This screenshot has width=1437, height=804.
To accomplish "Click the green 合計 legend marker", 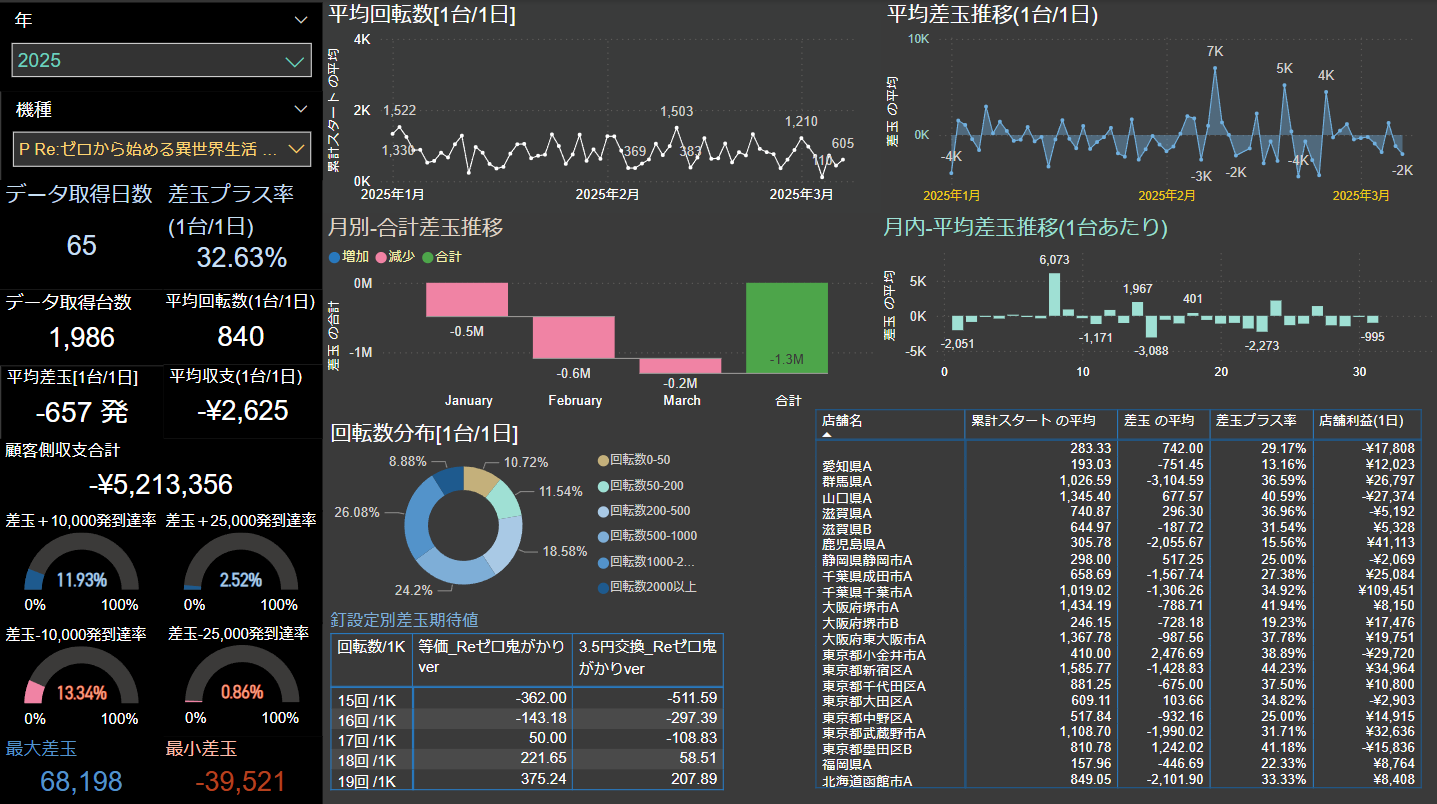I will pyautogui.click(x=428, y=257).
